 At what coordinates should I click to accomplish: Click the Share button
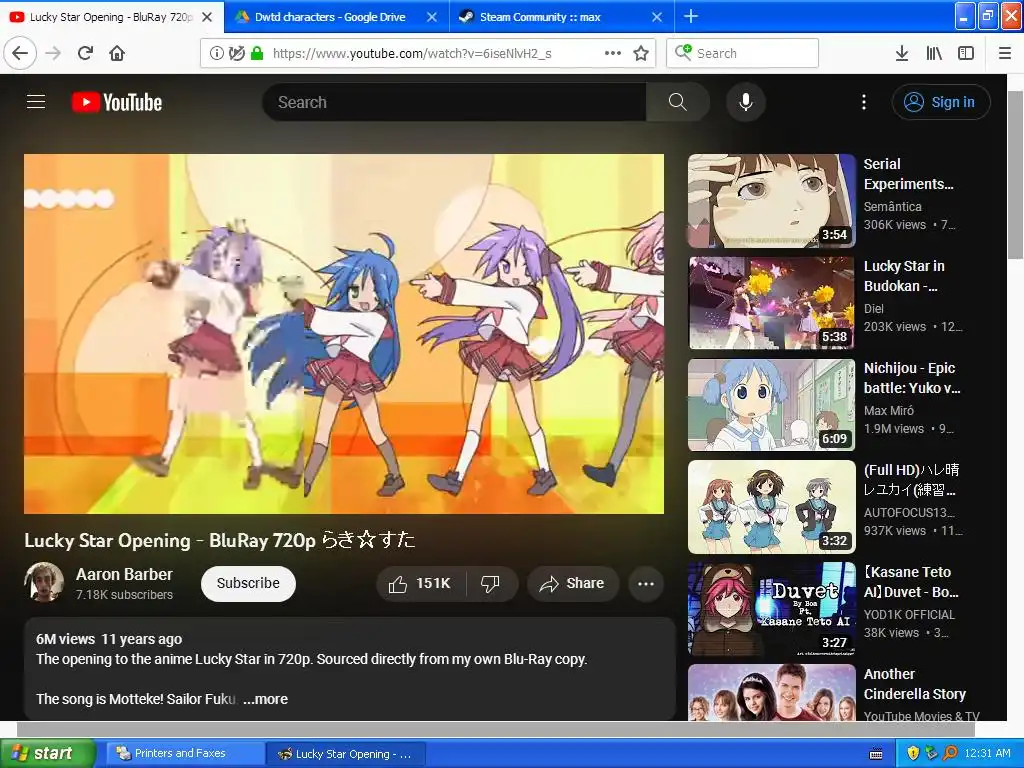(572, 583)
